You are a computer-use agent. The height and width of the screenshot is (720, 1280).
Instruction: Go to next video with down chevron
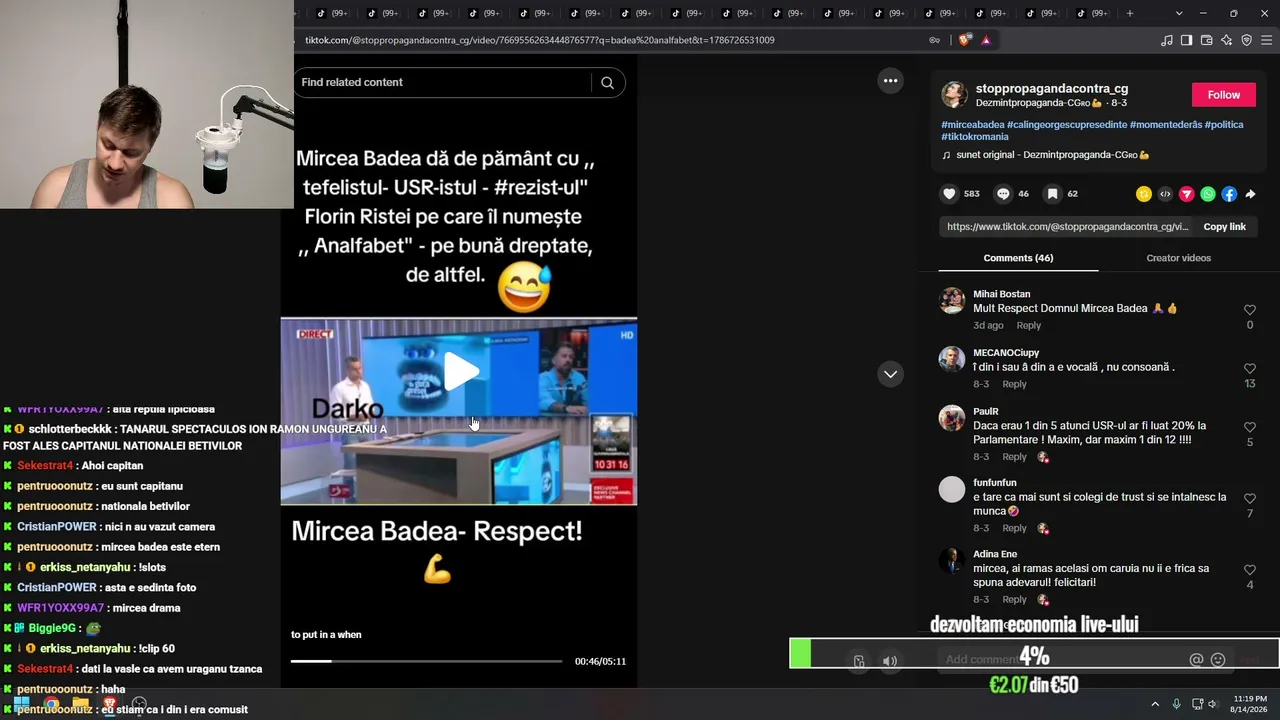coord(890,374)
